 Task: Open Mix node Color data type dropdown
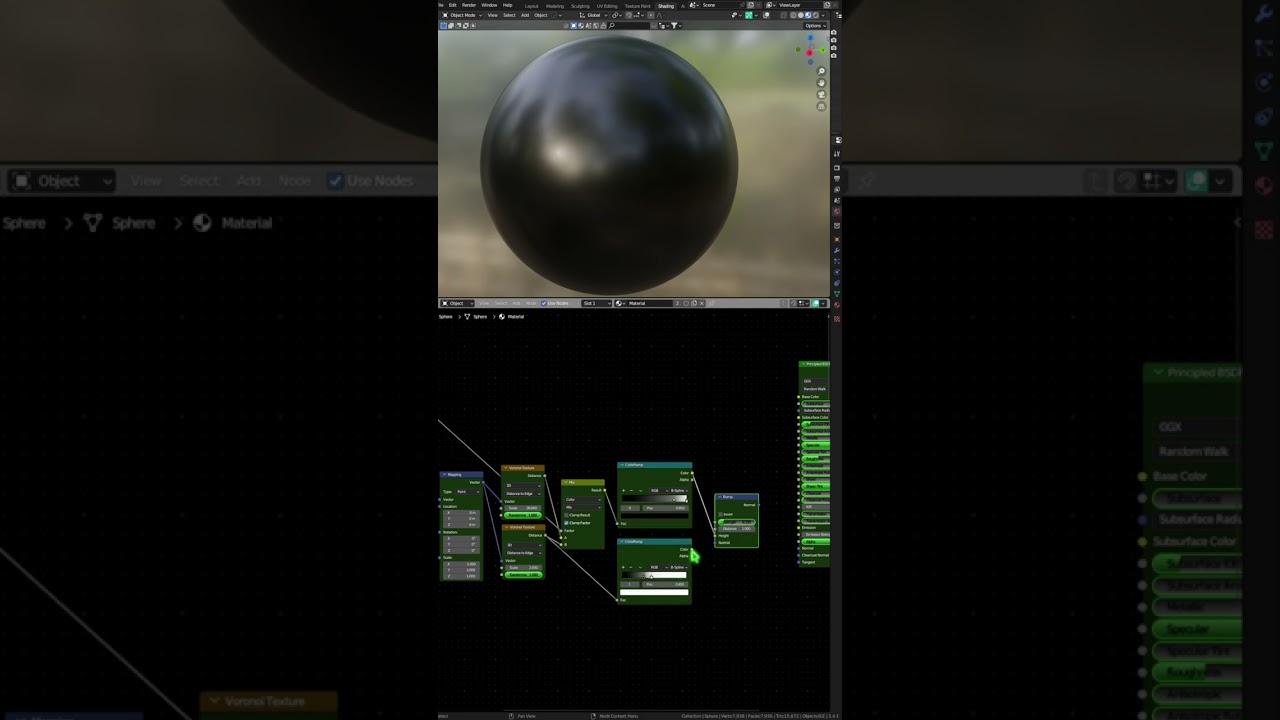[583, 499]
